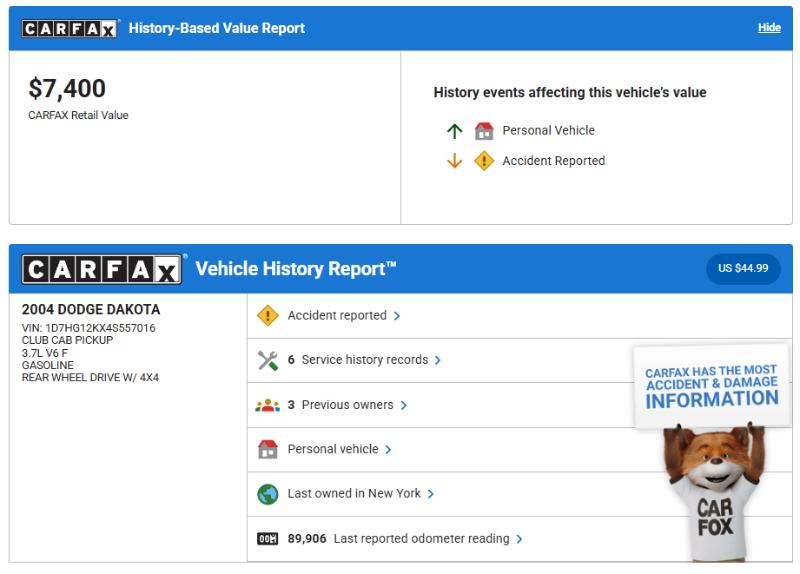The height and width of the screenshot is (574, 800).
Task: Expand chevron next to Accident reported
Action: [397, 316]
